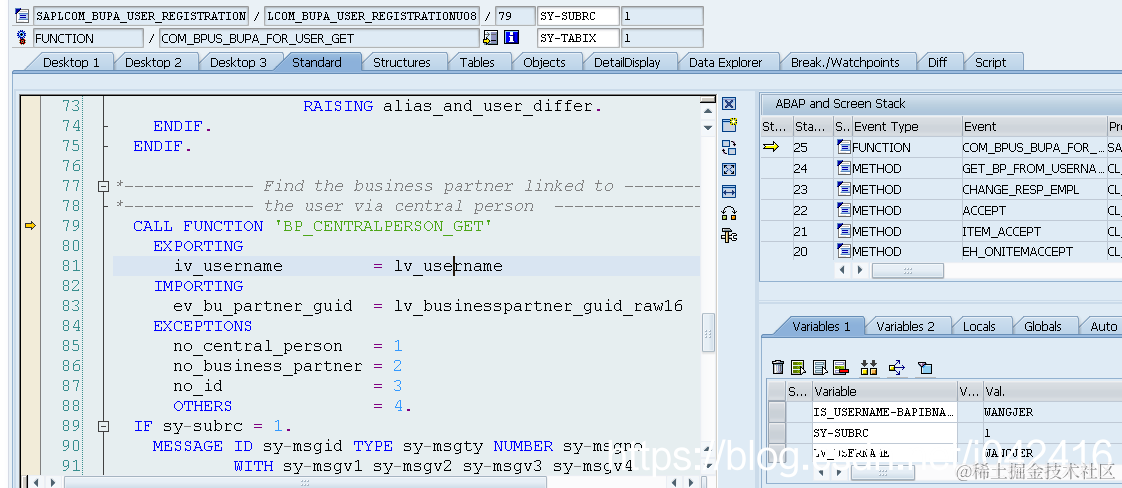This screenshot has height=488, width=1122.
Task: Open the Desktop 3 tab
Action: pyautogui.click(x=238, y=62)
